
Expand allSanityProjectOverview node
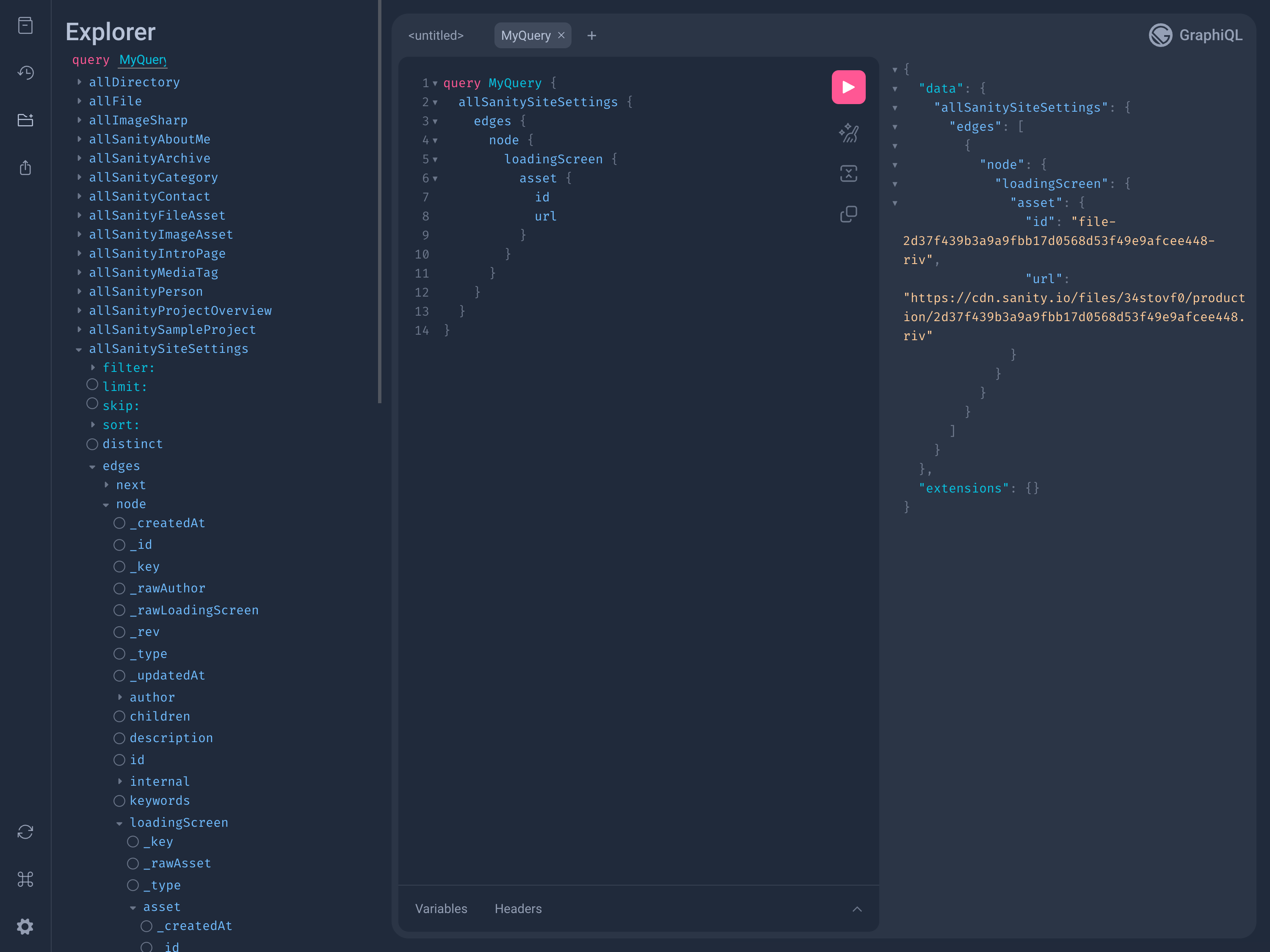click(79, 311)
